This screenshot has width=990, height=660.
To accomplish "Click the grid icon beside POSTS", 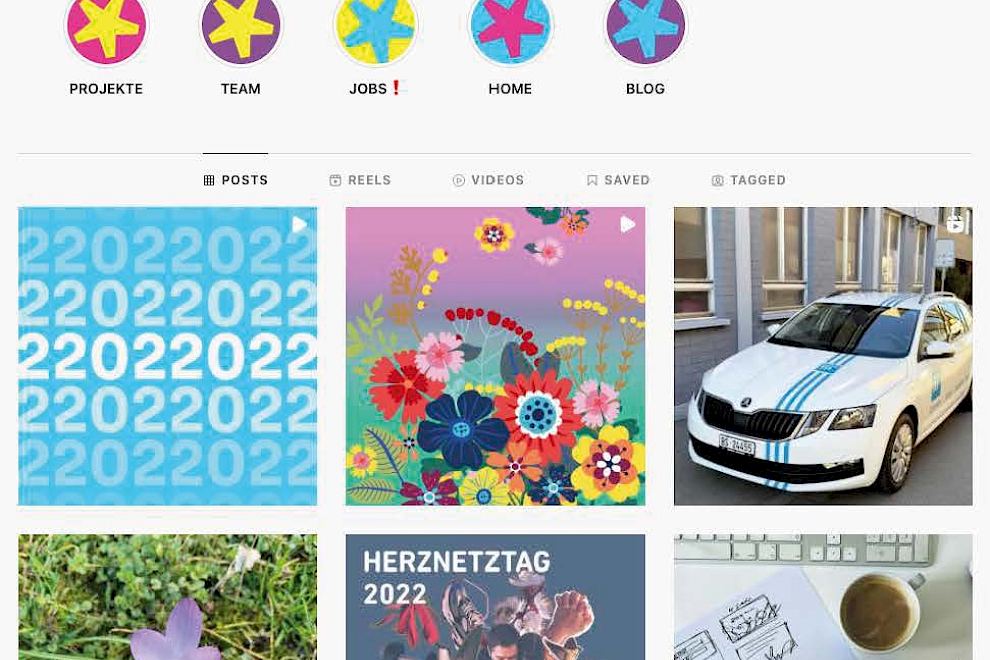I will click(209, 181).
